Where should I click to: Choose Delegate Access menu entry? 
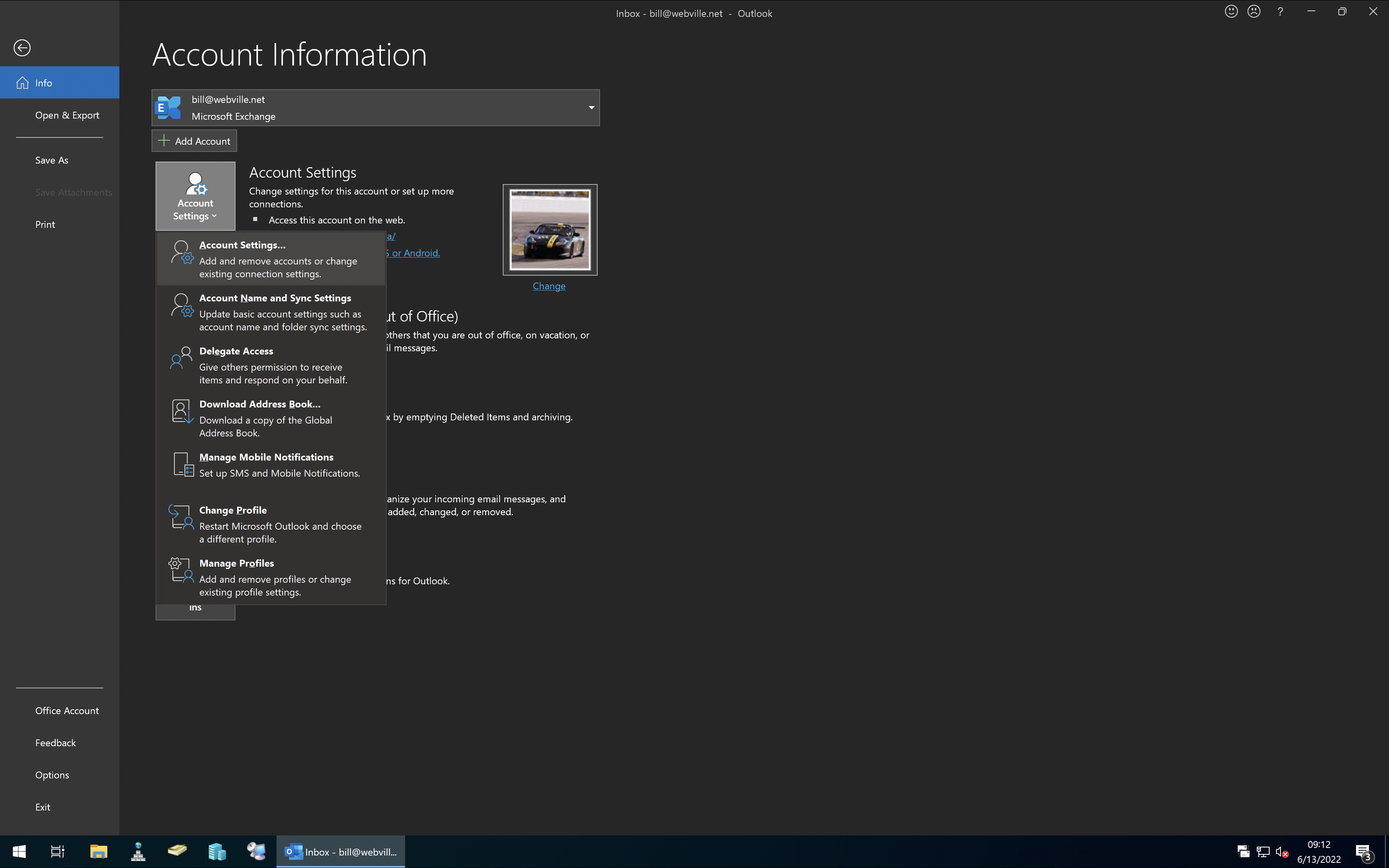pyautogui.click(x=271, y=365)
